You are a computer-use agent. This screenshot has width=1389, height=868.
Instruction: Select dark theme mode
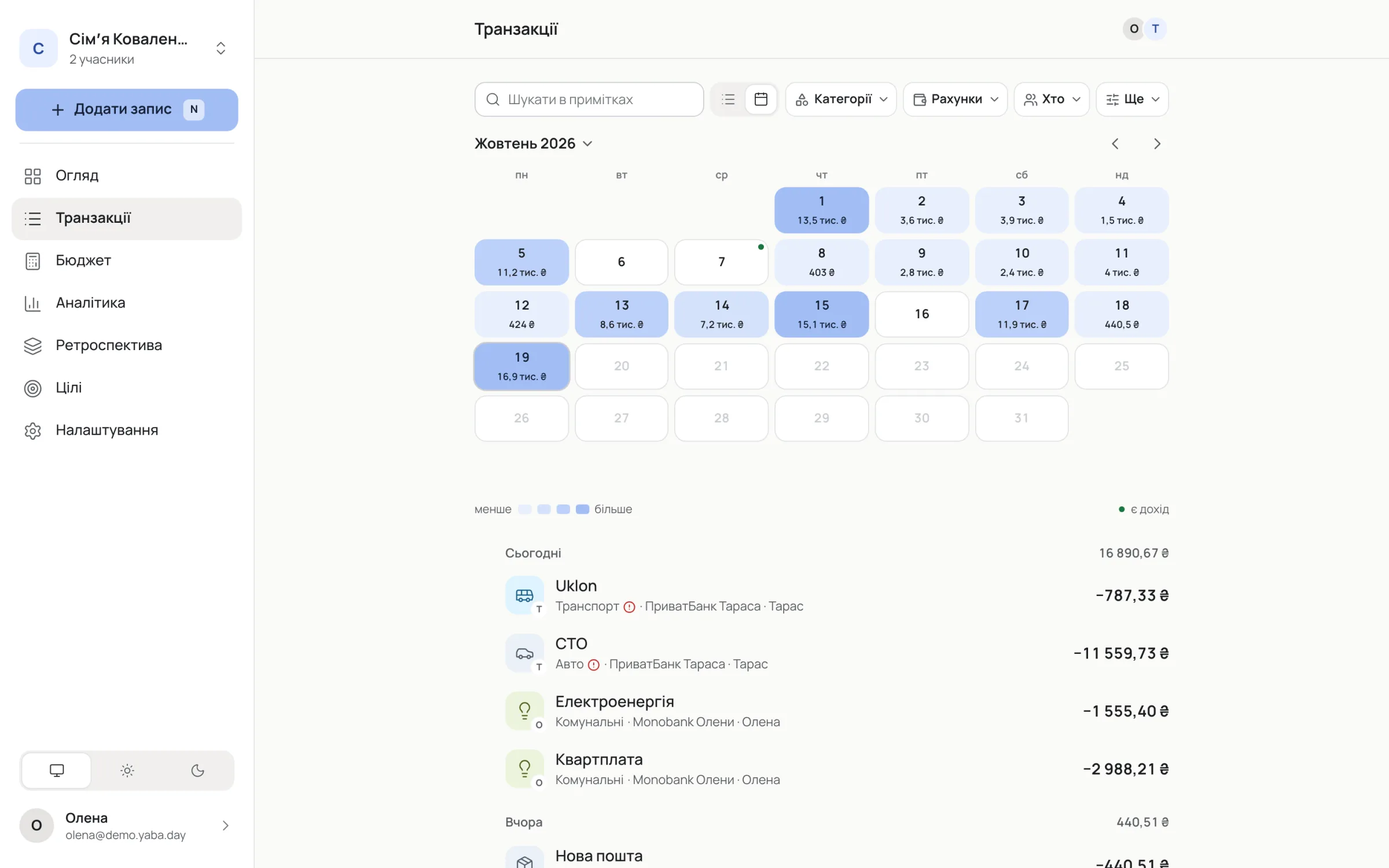(198, 770)
